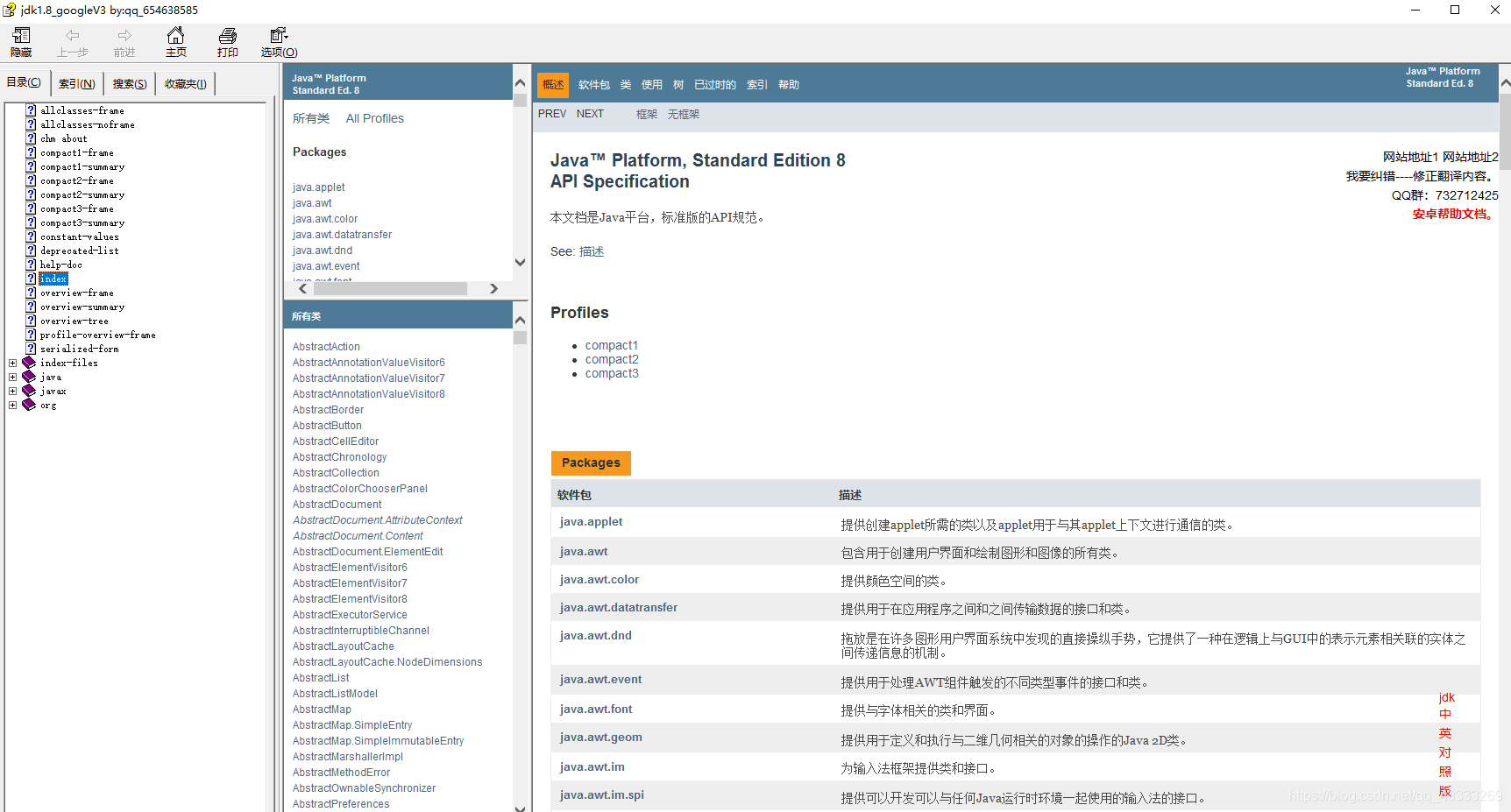Expand the index-files tree node
The width and height of the screenshot is (1511, 812).
[12, 363]
